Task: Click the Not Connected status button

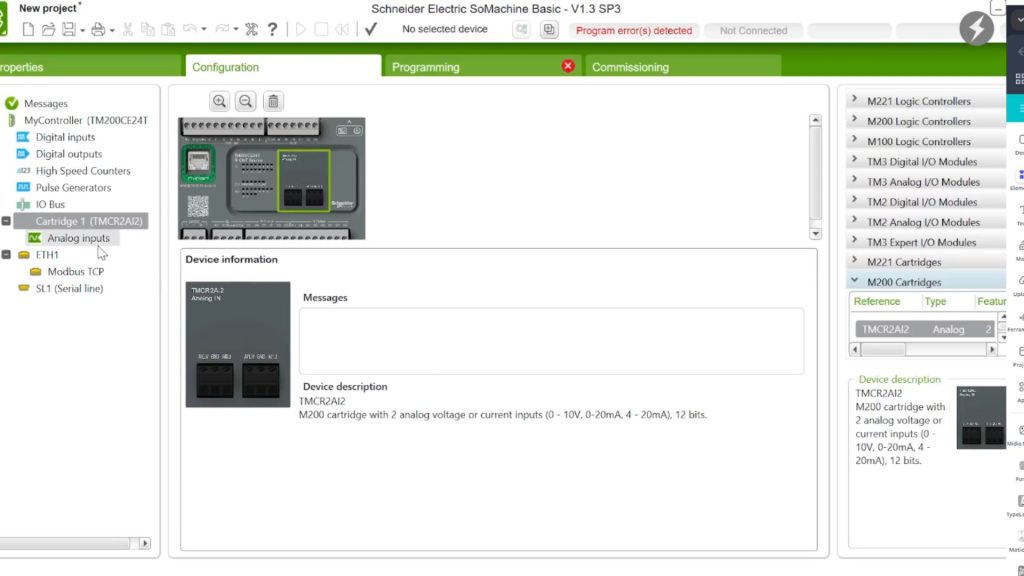Action: [753, 30]
